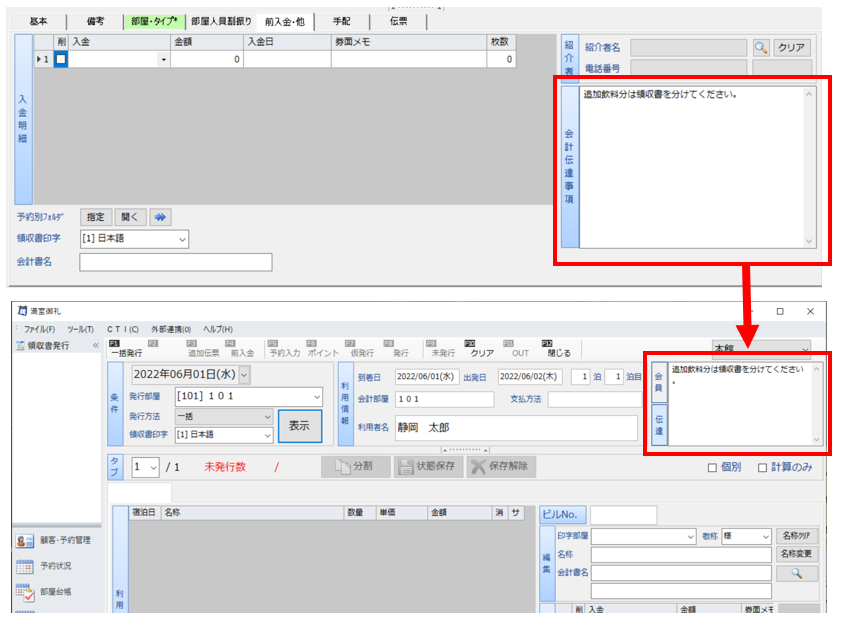Enable the 個別 checkbox
This screenshot has height=623, width=844.
(x=712, y=467)
